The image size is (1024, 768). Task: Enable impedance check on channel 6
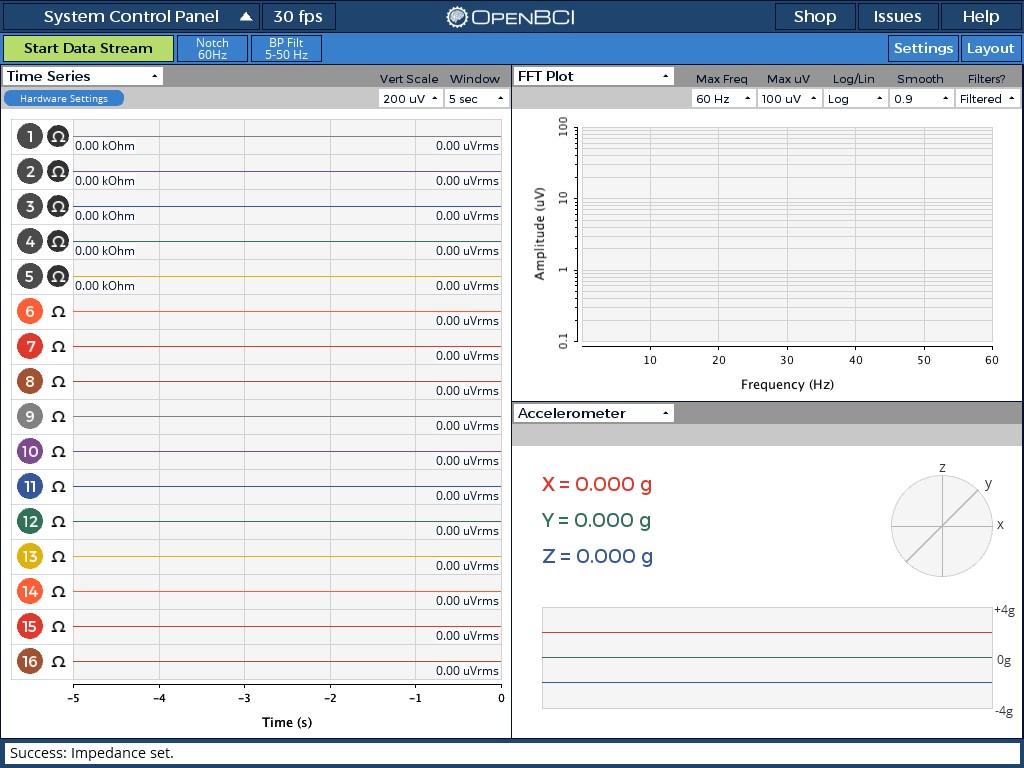click(x=58, y=312)
